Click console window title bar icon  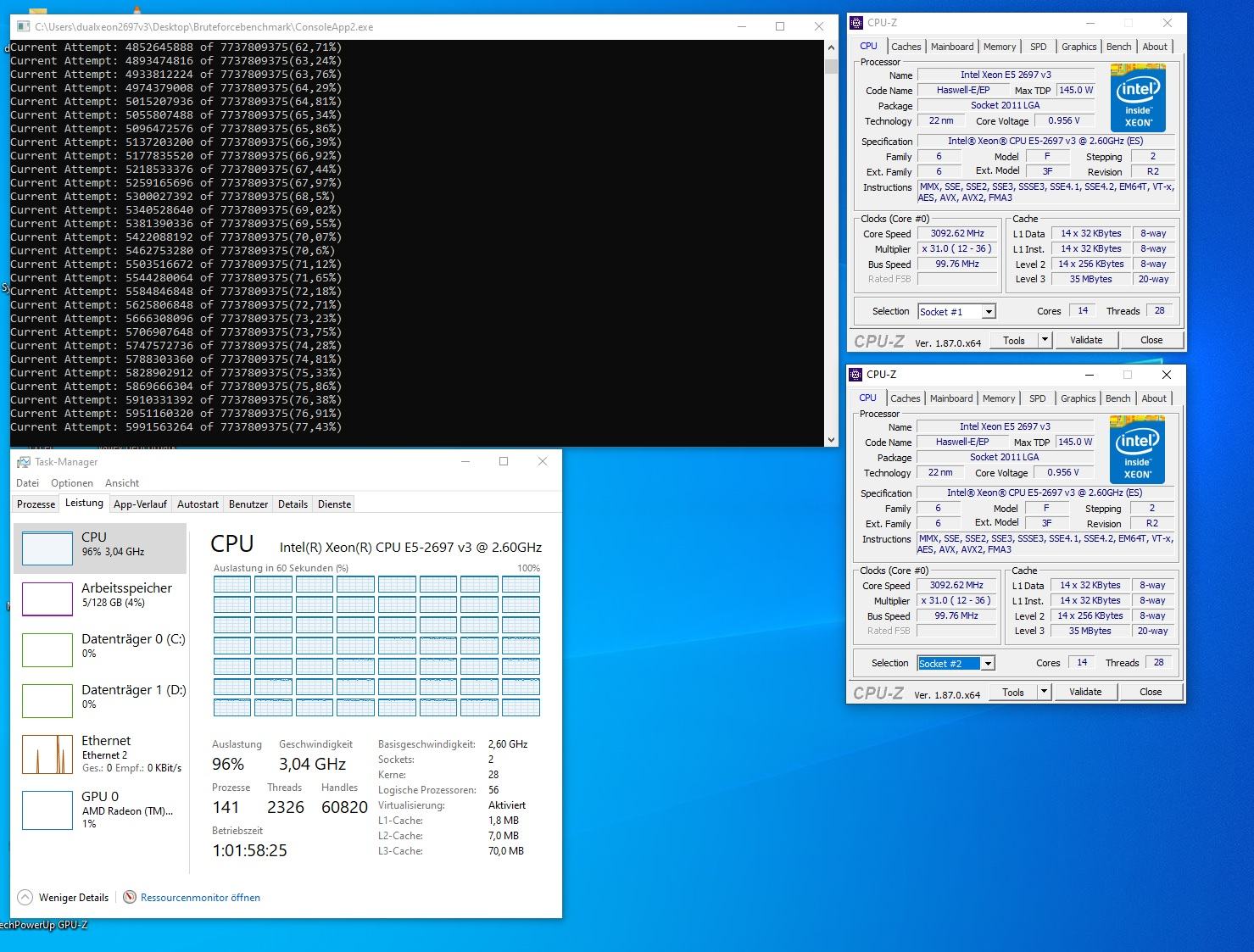(x=24, y=27)
